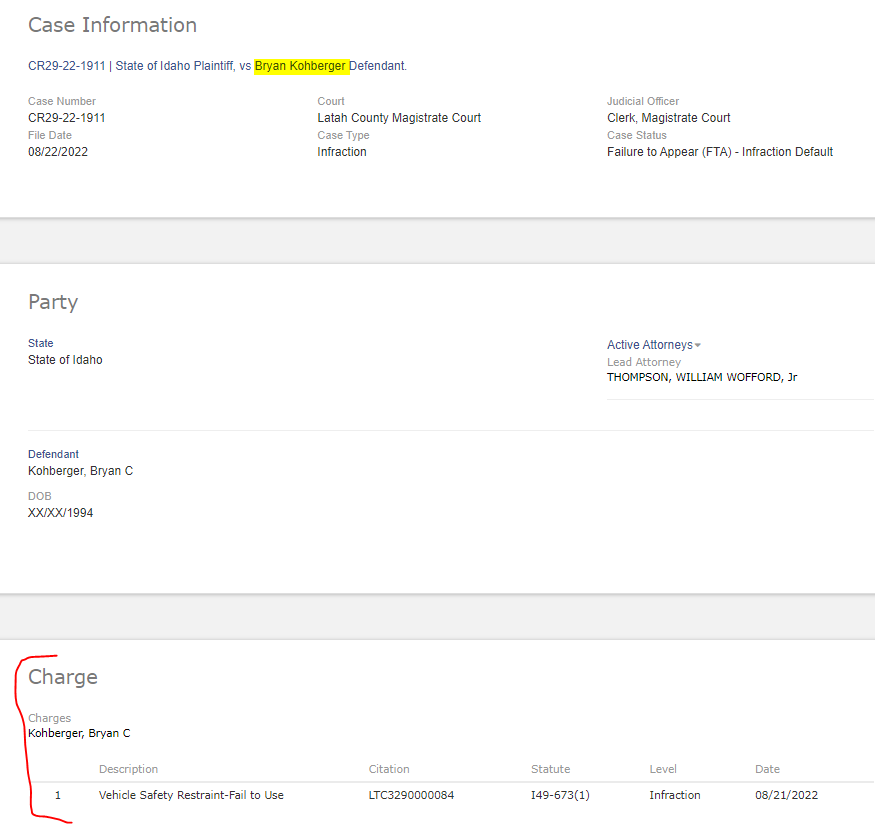Click the DOB value XX/XX/1994

pyautogui.click(x=61, y=513)
